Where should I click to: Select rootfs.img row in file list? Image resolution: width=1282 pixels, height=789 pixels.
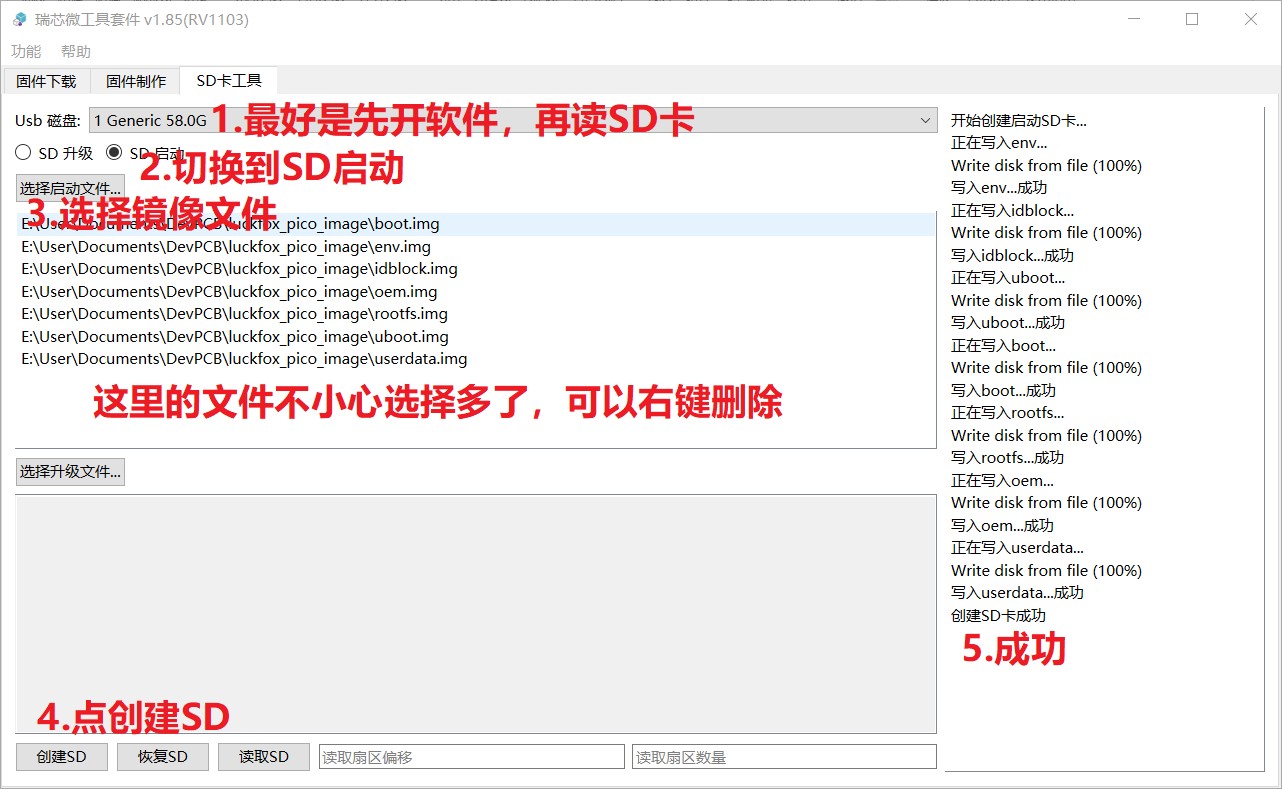click(476, 314)
